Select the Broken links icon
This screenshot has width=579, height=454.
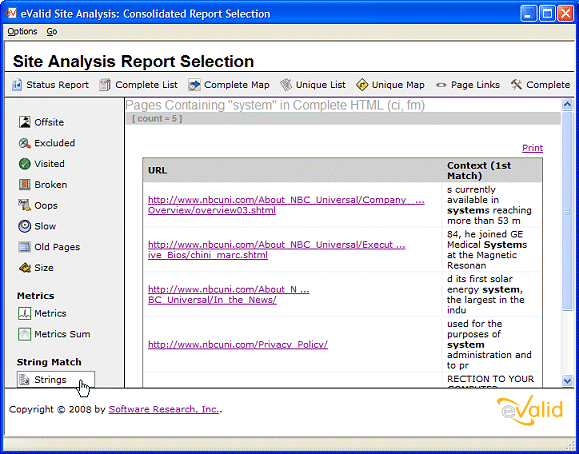[x=25, y=184]
